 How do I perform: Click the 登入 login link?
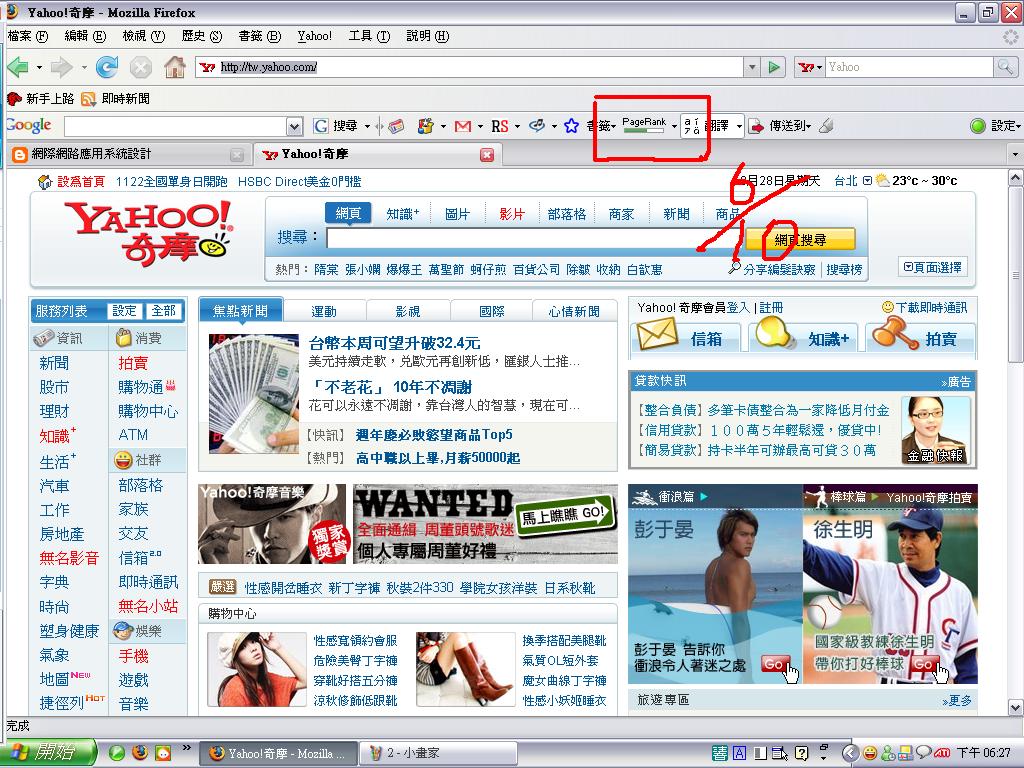pos(739,308)
